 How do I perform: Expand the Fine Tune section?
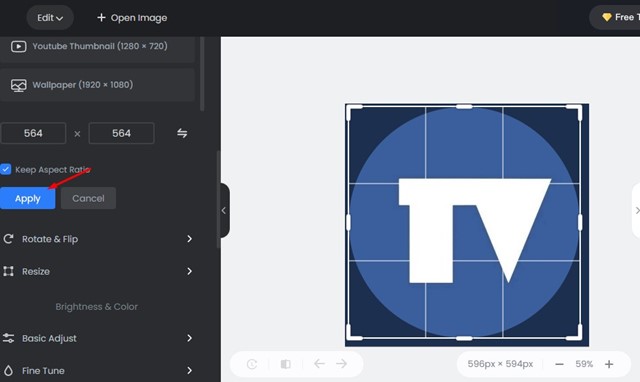97,371
